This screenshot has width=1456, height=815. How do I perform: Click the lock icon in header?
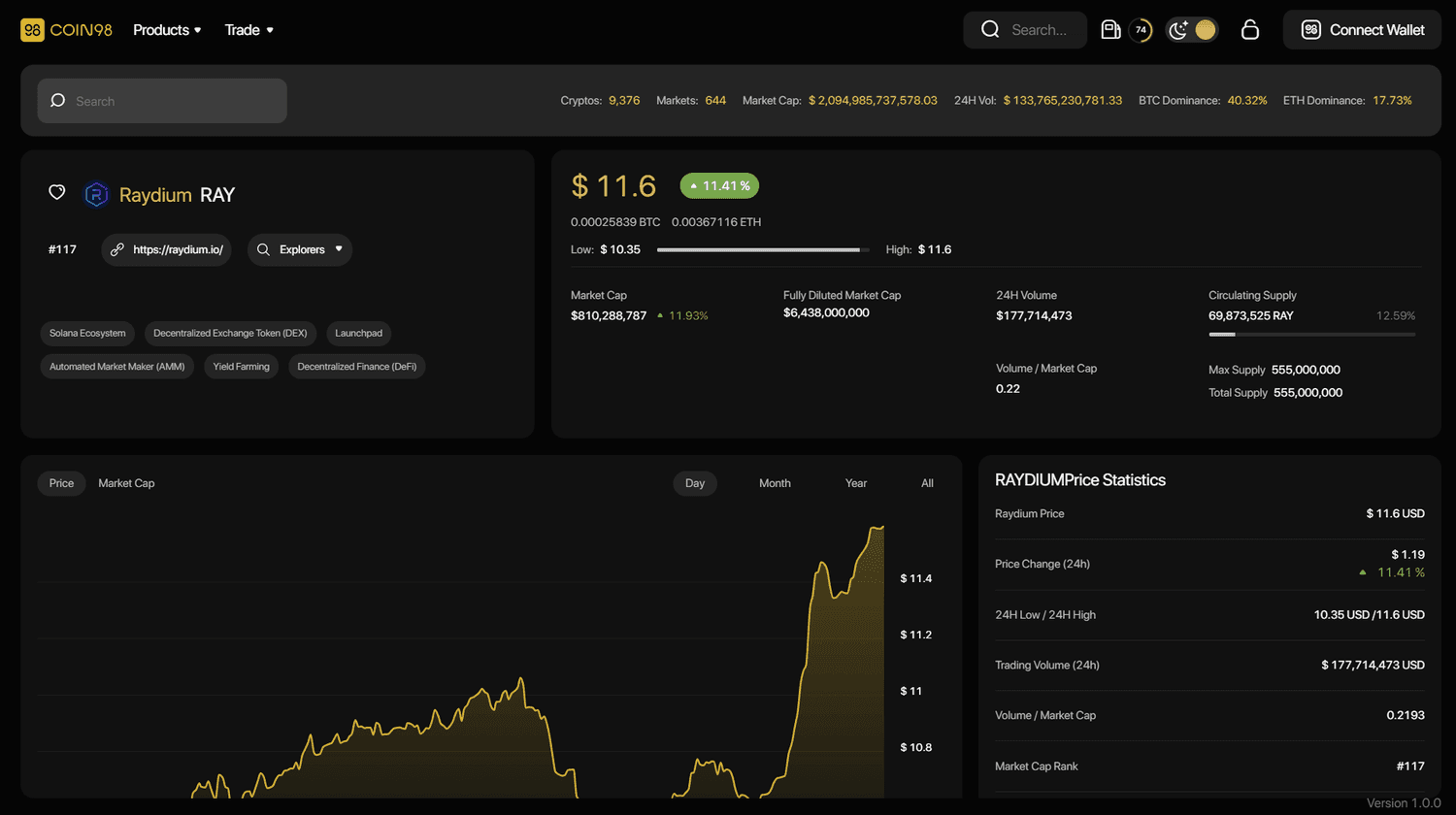1250,30
